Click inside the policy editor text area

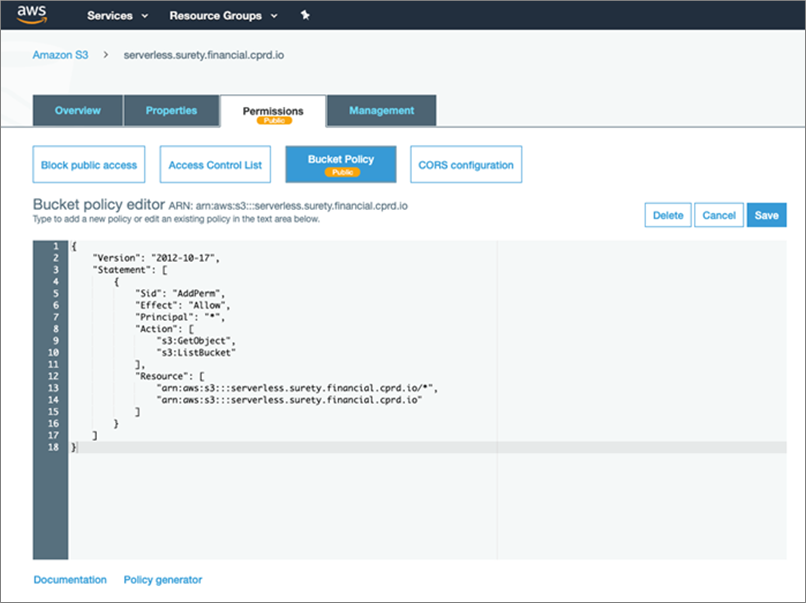coord(427,400)
